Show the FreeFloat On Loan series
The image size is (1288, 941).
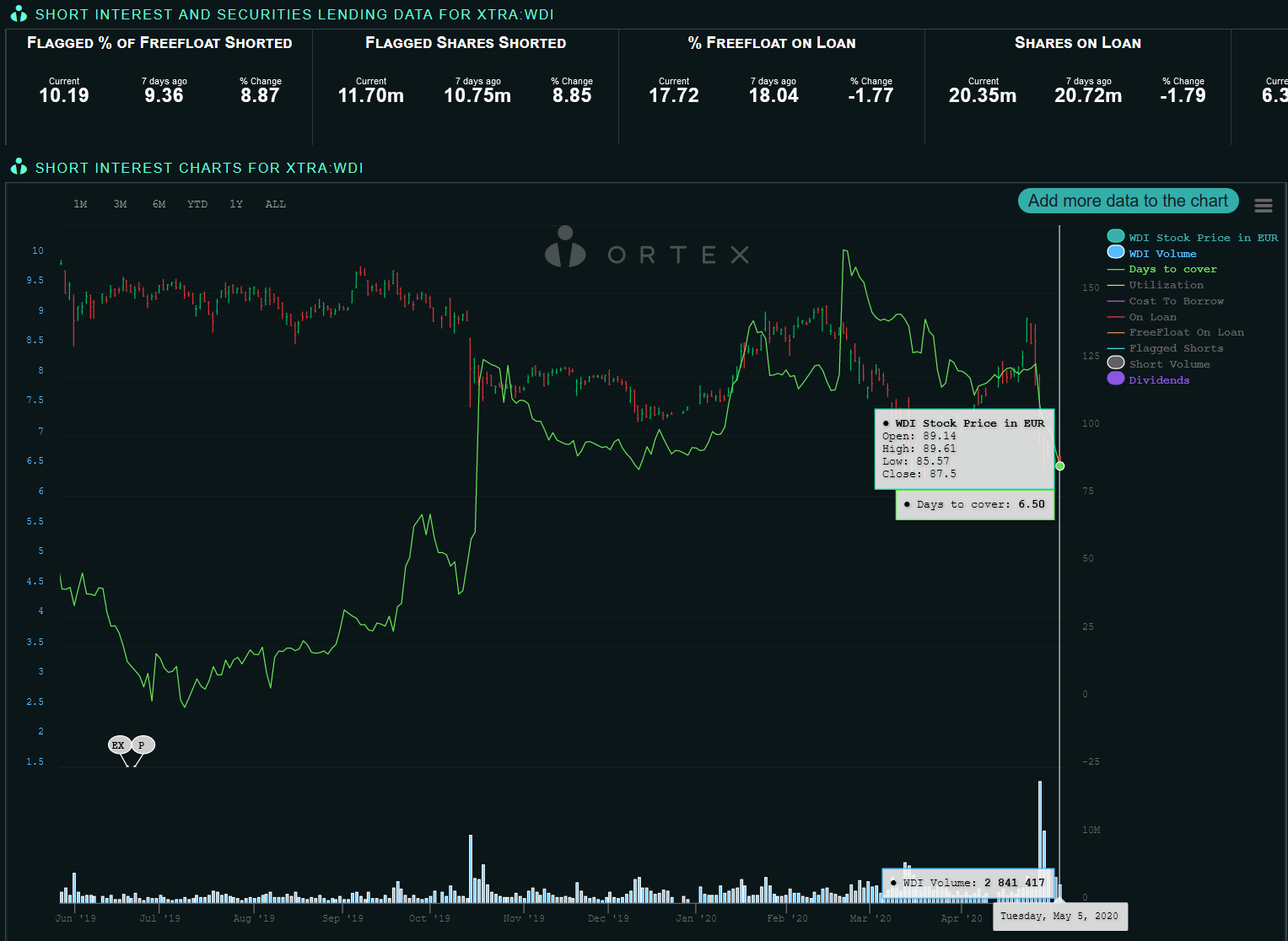(1186, 332)
